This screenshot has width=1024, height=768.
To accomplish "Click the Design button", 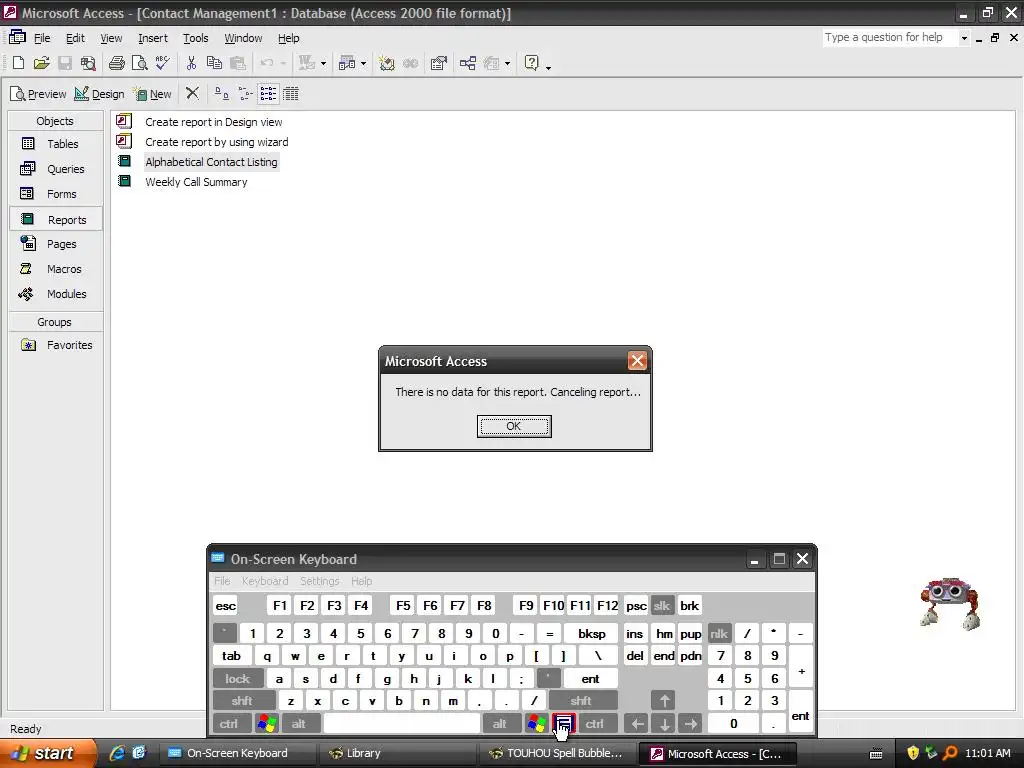I will tap(99, 94).
